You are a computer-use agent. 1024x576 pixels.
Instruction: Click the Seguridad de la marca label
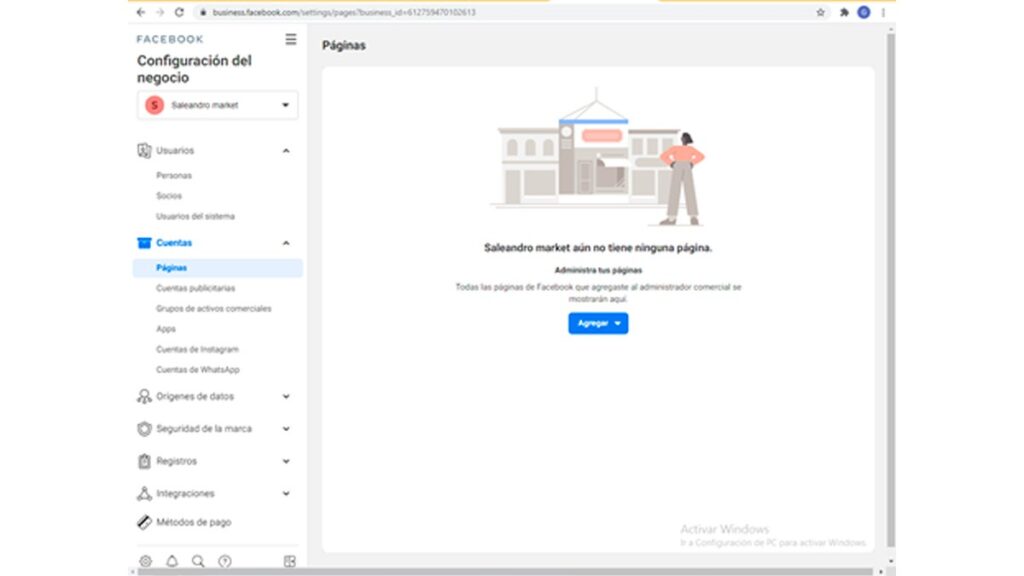click(x=204, y=429)
